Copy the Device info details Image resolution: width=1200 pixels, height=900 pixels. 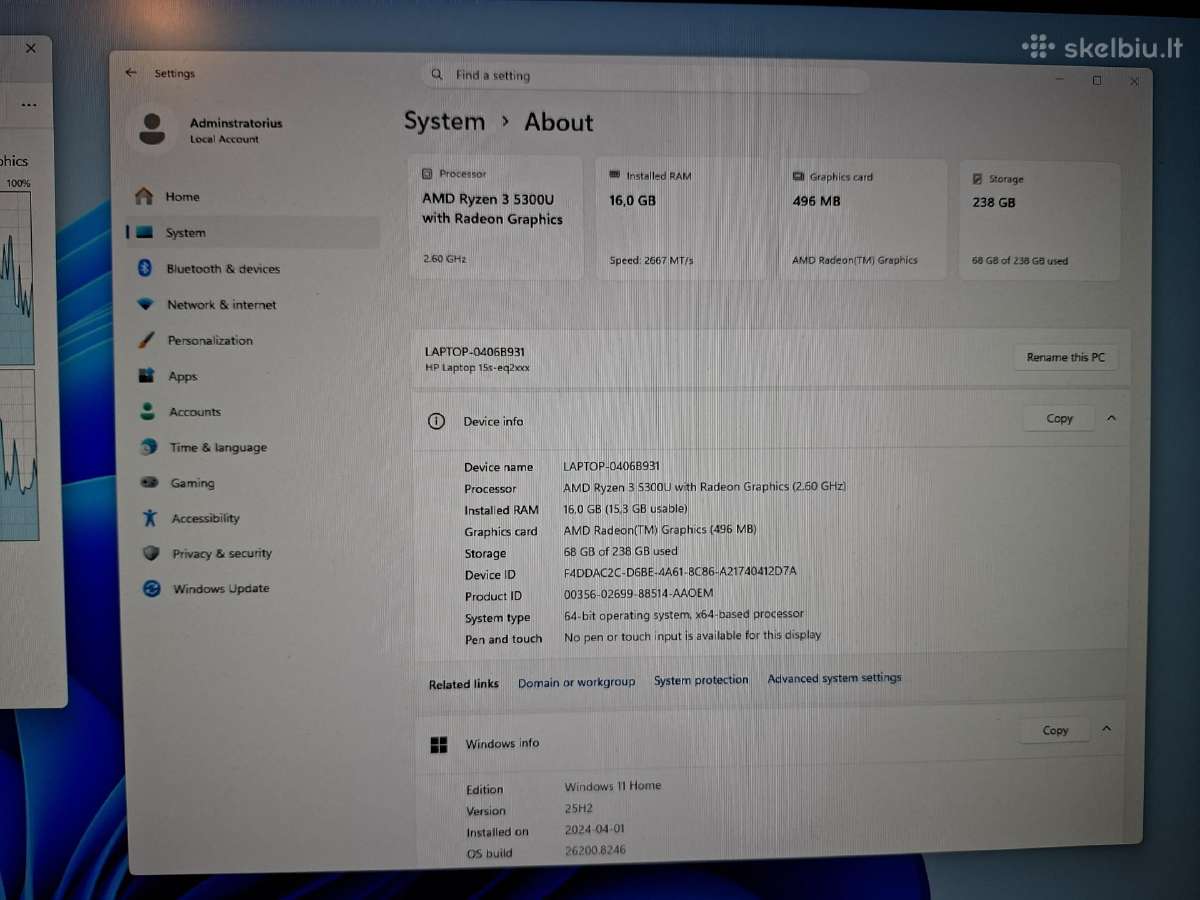pos(1059,418)
